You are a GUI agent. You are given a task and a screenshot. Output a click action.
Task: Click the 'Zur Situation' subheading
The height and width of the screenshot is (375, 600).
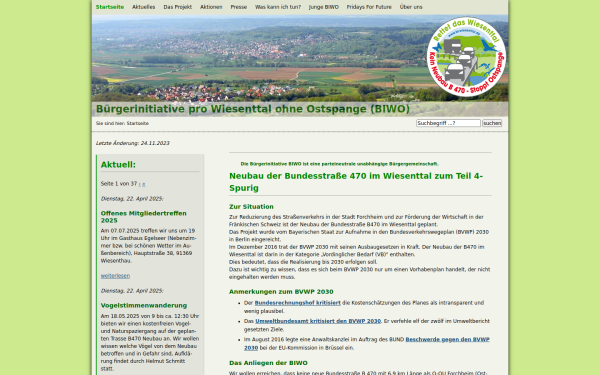pos(251,207)
